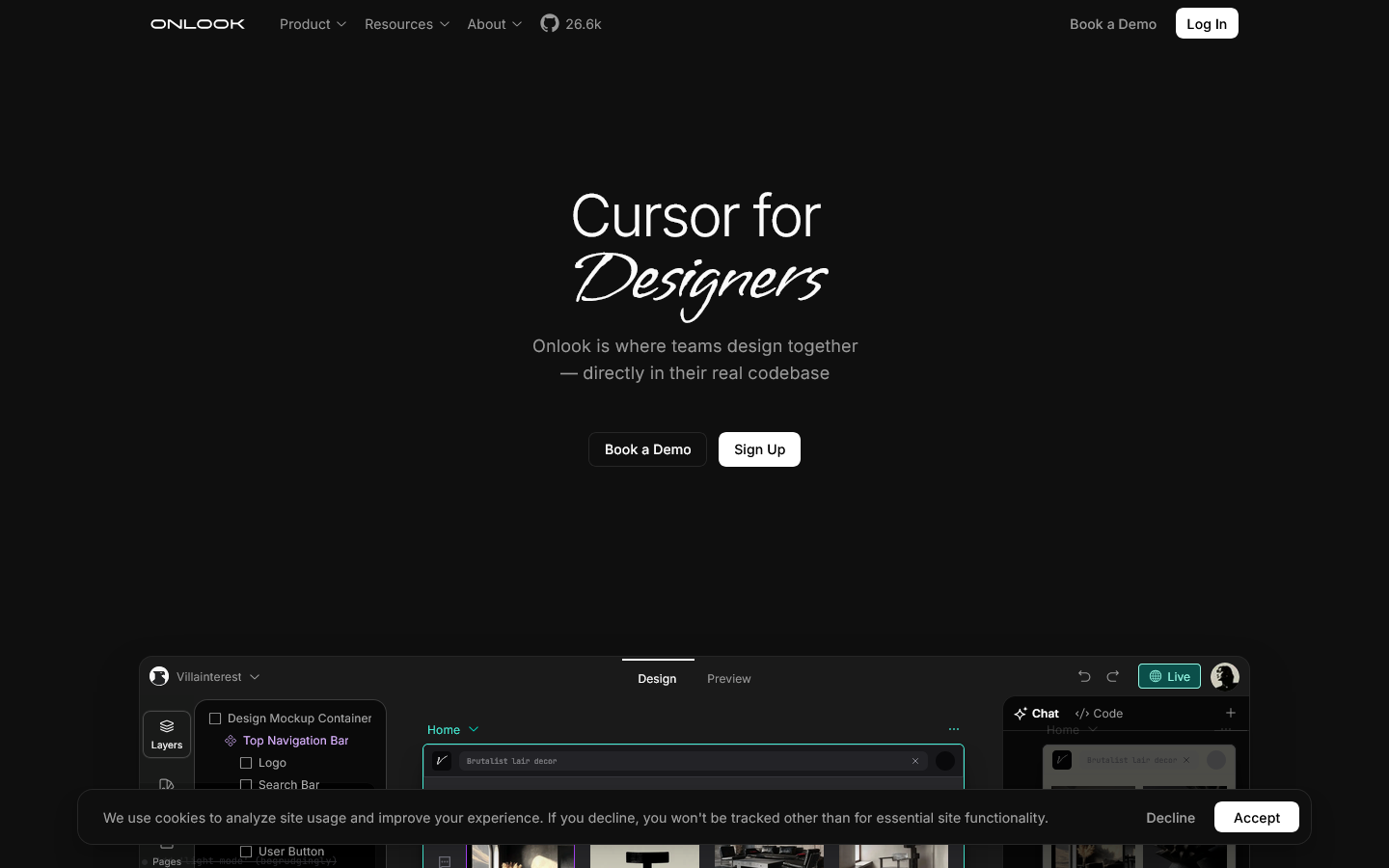The height and width of the screenshot is (868, 1389).
Task: Click the Sign Up button
Action: 760,449
